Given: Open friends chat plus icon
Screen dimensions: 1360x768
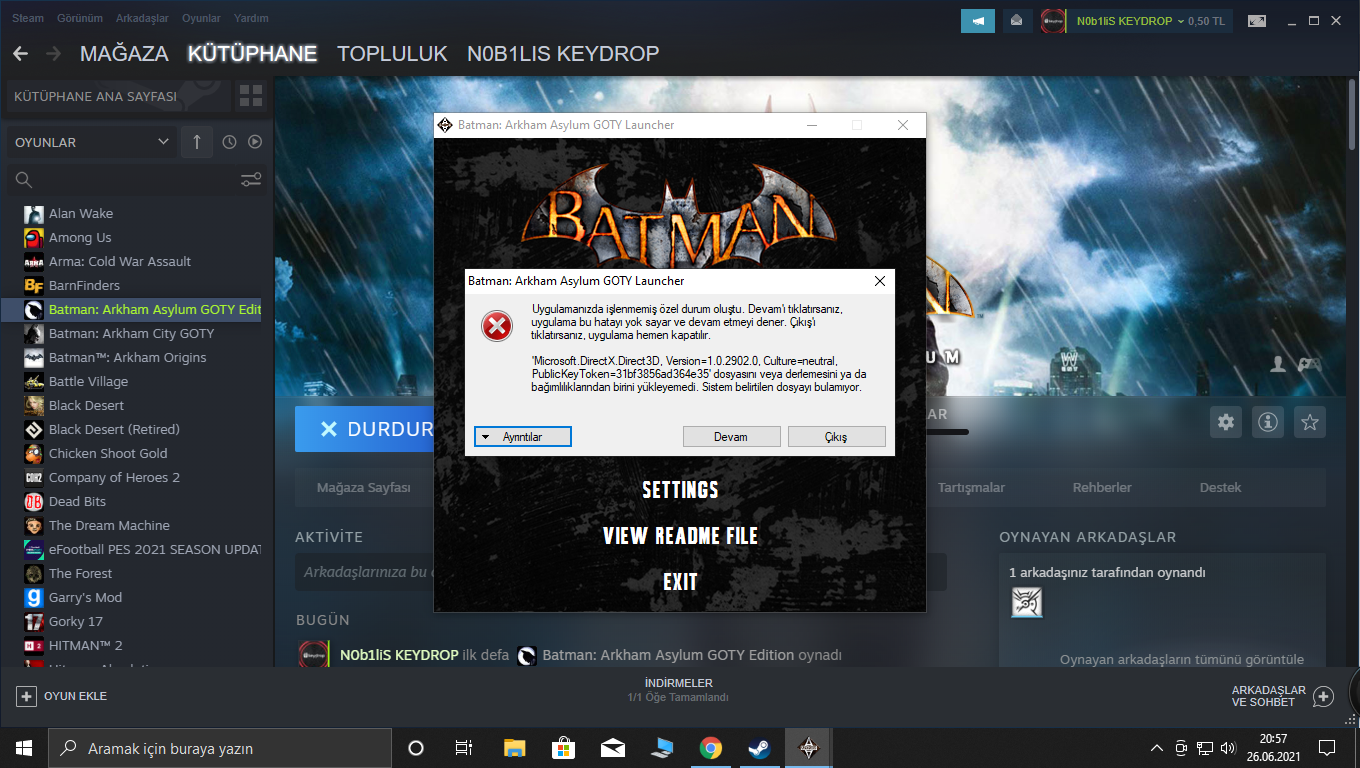Looking at the screenshot, I should coord(1323,696).
